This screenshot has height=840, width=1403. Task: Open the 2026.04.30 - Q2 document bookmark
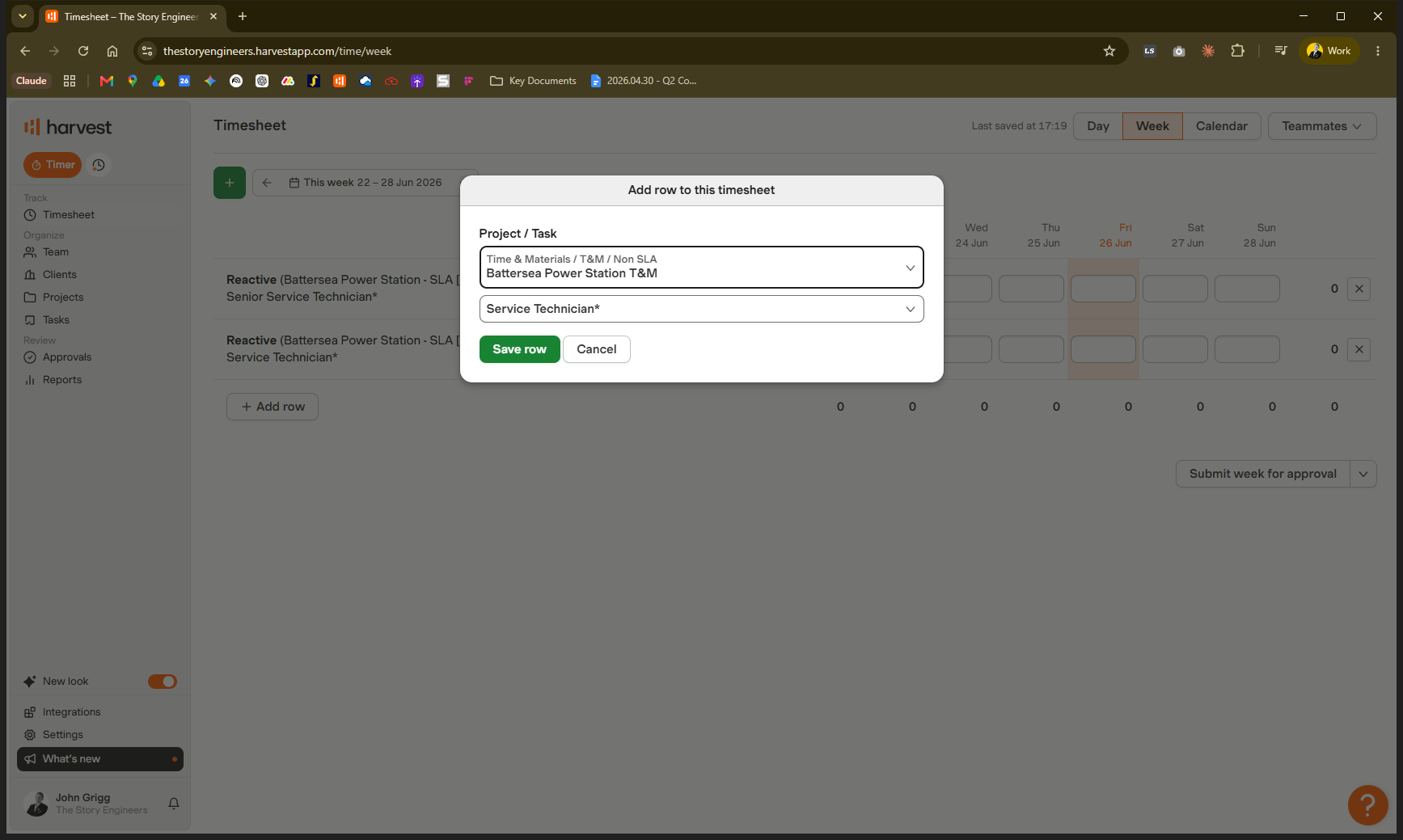[x=644, y=81]
